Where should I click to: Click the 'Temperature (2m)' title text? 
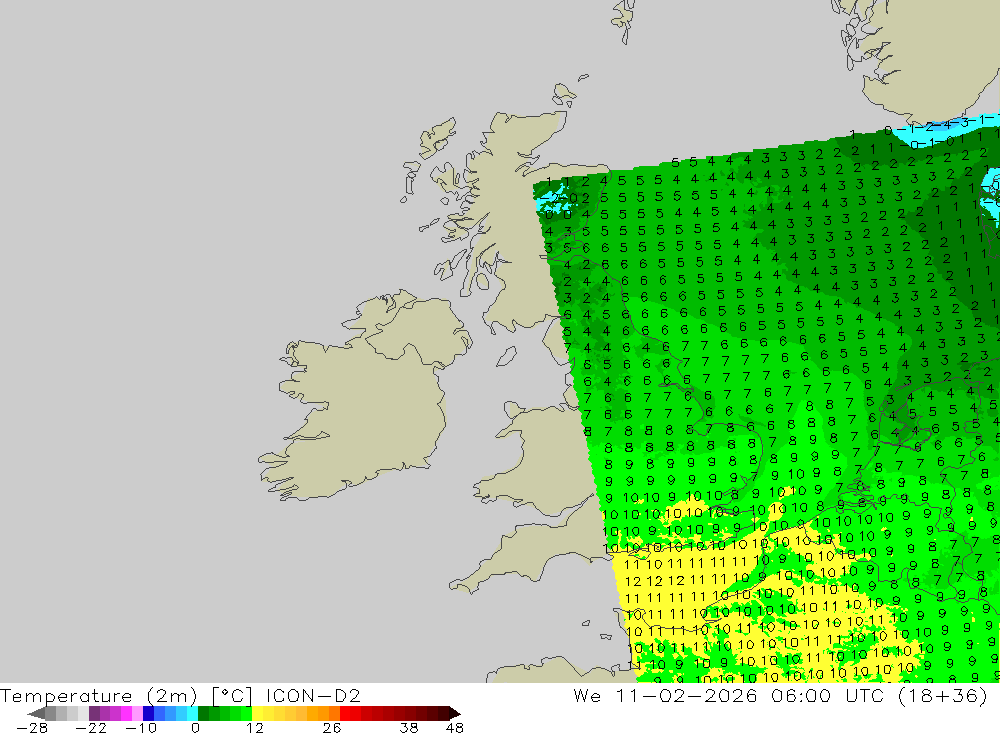coord(98,695)
